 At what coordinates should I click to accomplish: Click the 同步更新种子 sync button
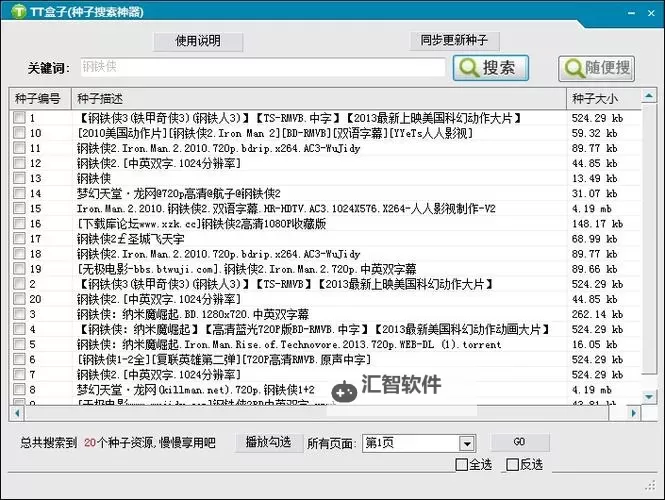pos(454,41)
